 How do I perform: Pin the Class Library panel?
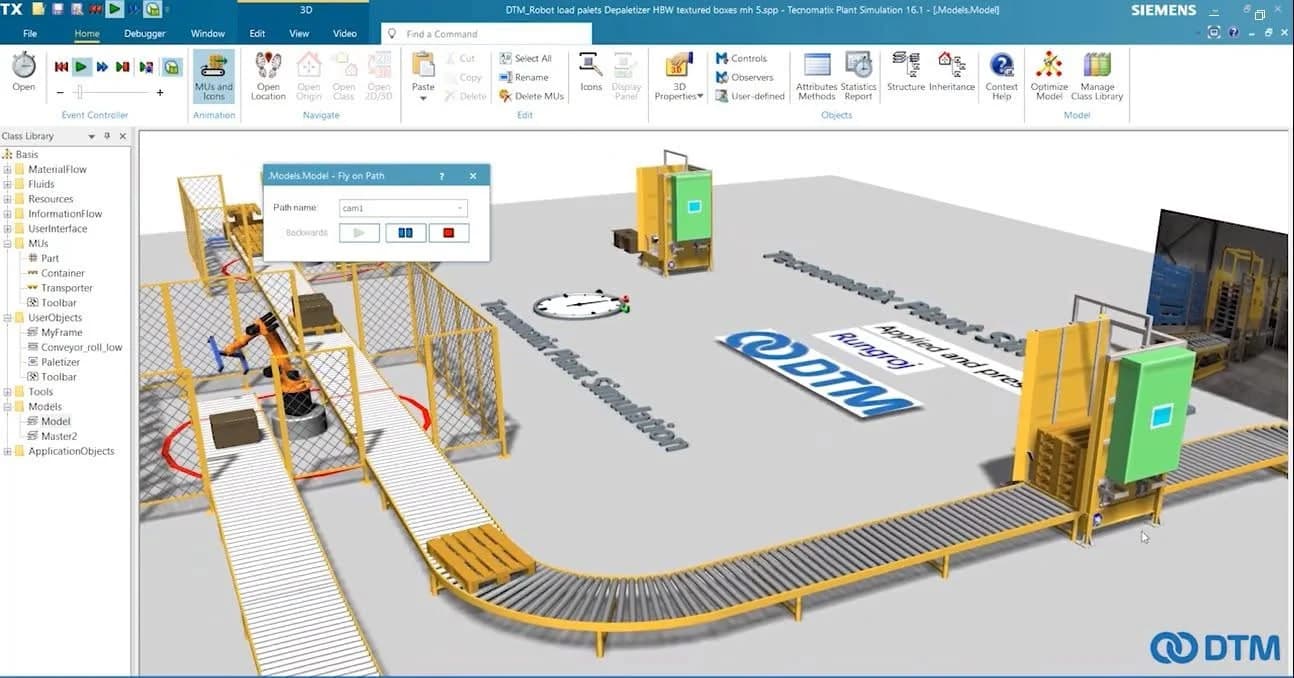(107, 136)
